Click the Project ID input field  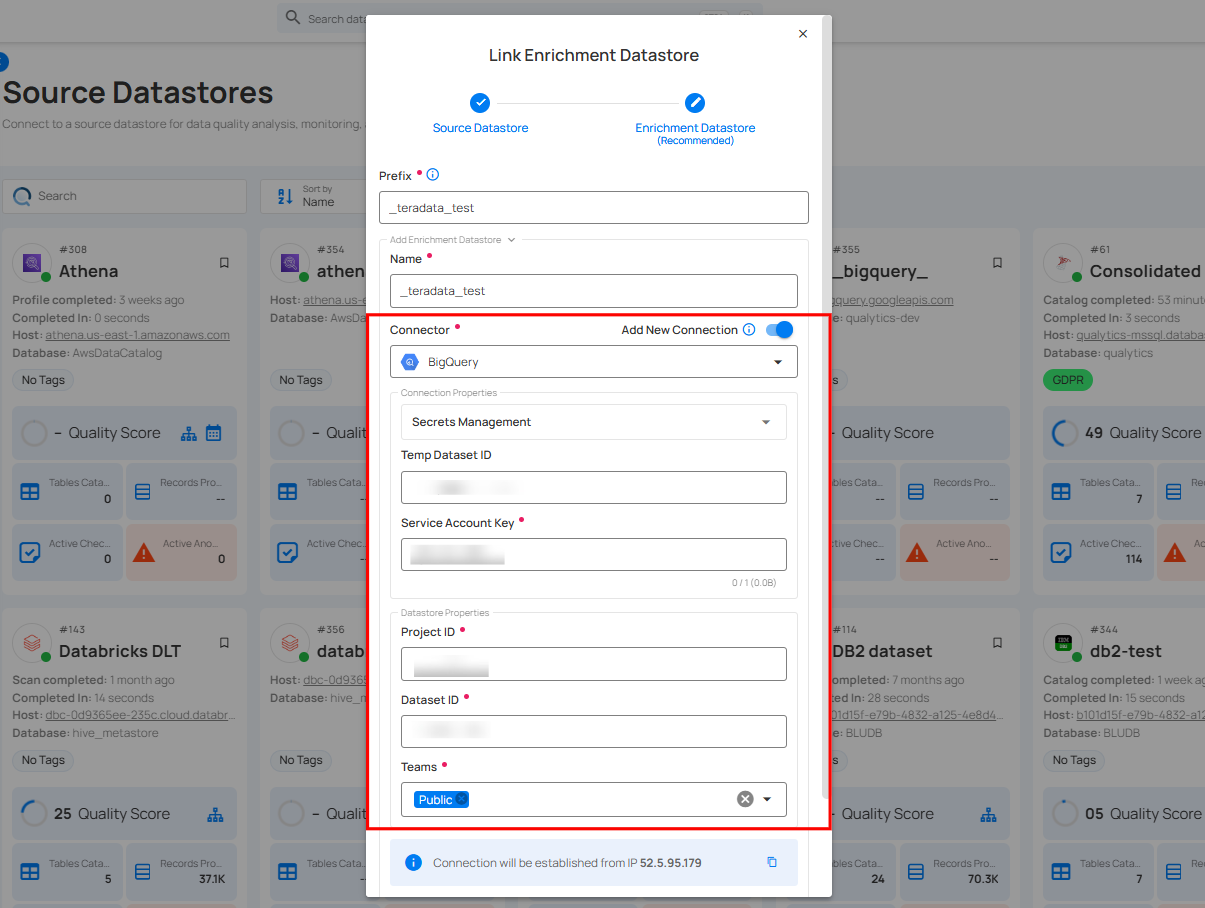pos(593,664)
